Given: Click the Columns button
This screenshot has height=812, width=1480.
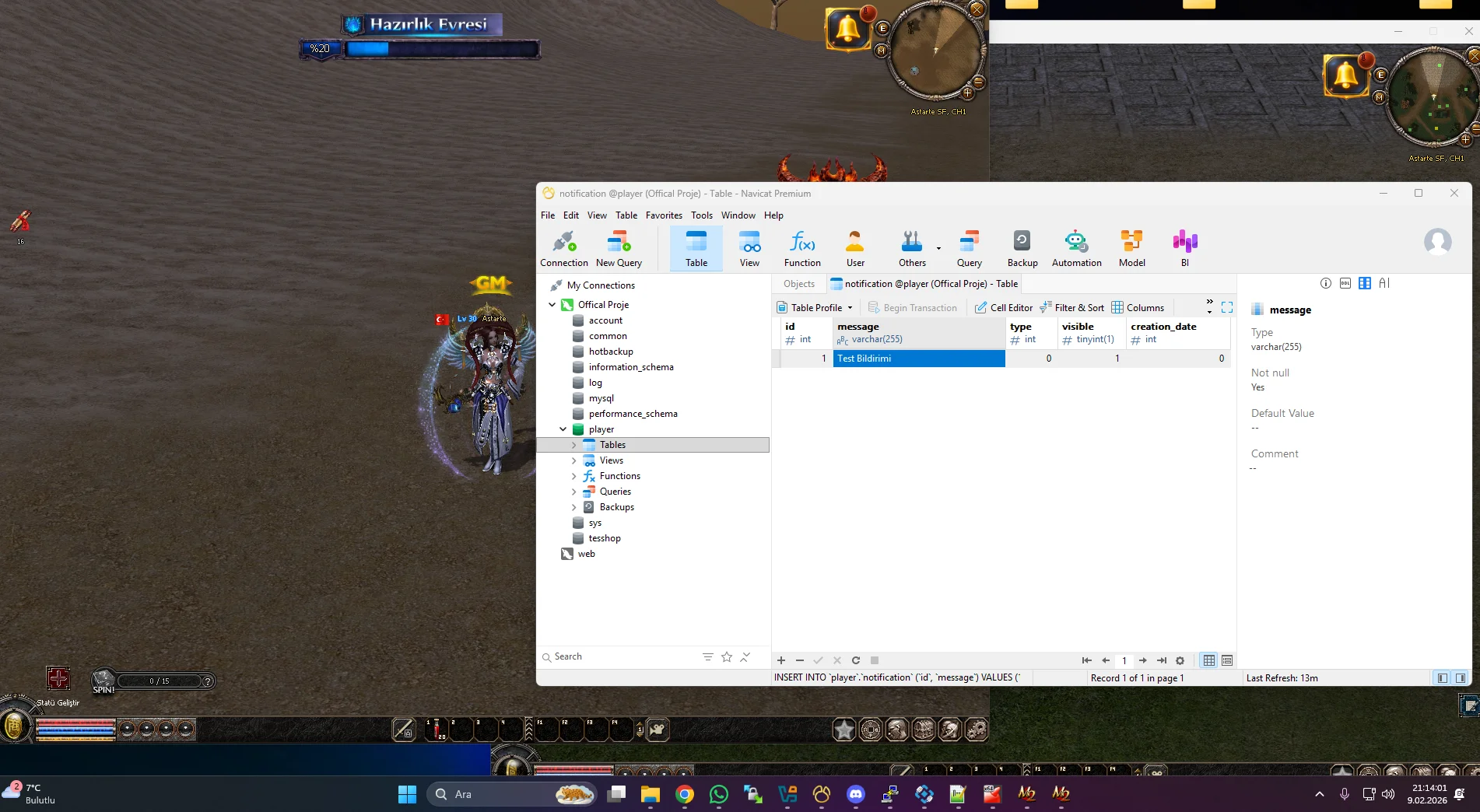Looking at the screenshot, I should click(1138, 308).
